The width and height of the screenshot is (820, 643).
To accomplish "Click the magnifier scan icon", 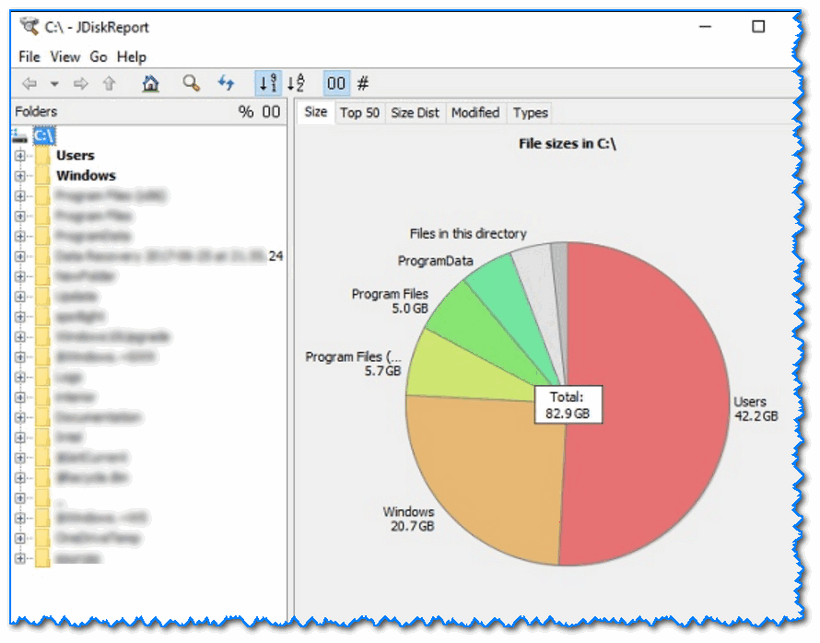I will [x=190, y=84].
